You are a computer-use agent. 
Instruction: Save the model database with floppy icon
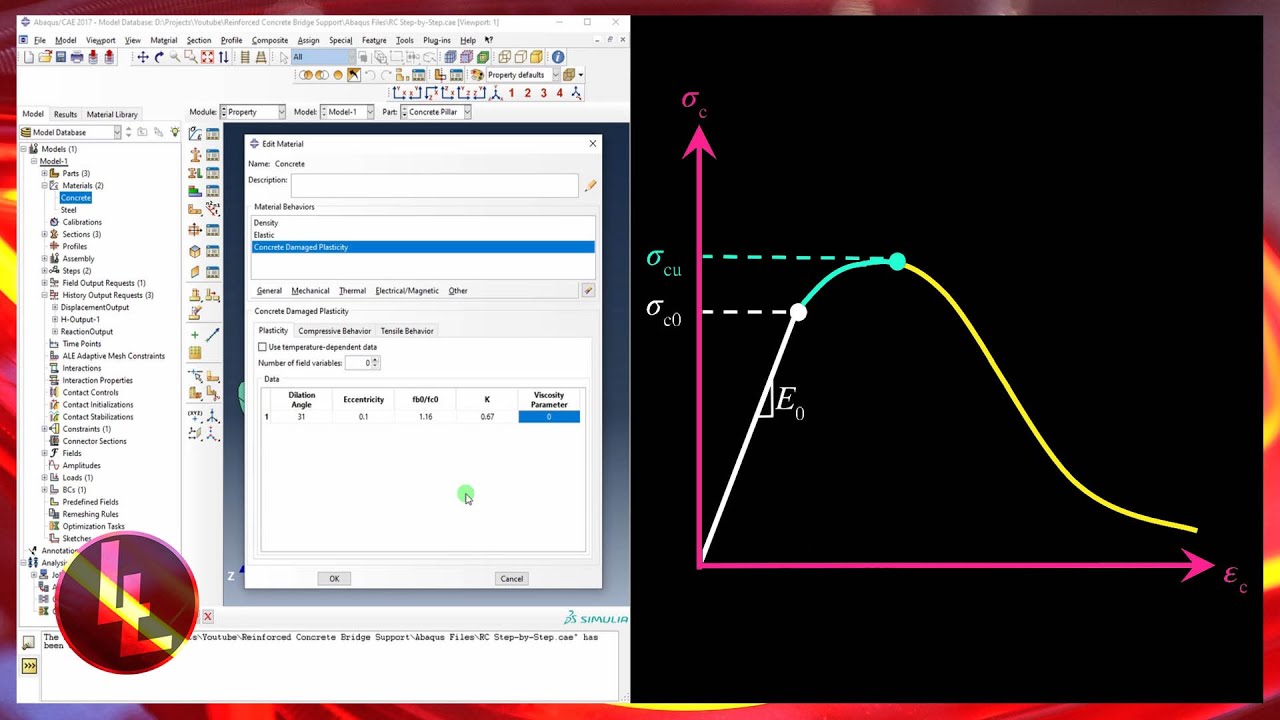tap(61, 57)
